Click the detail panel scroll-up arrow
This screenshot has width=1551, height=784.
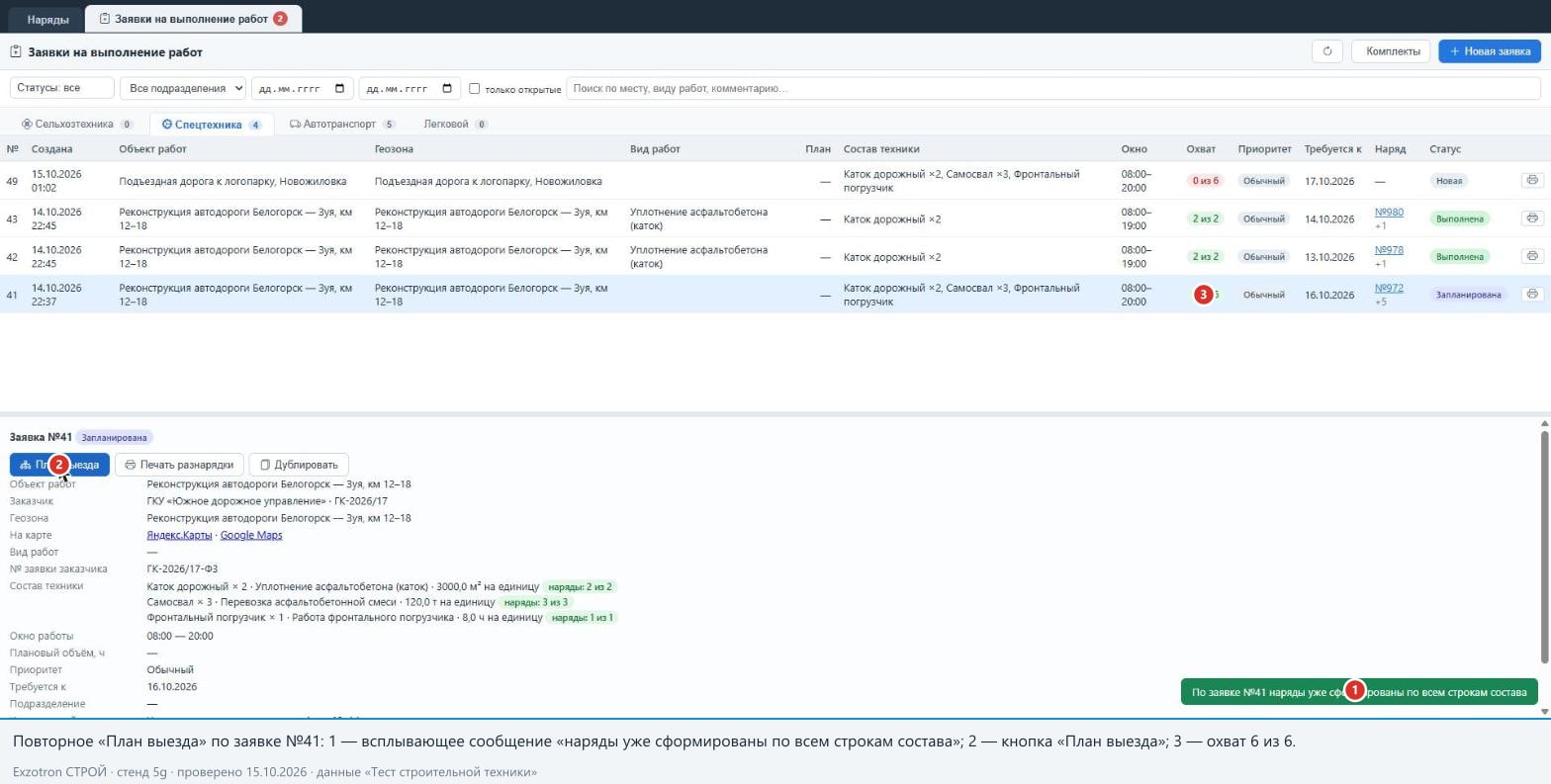(1544, 424)
